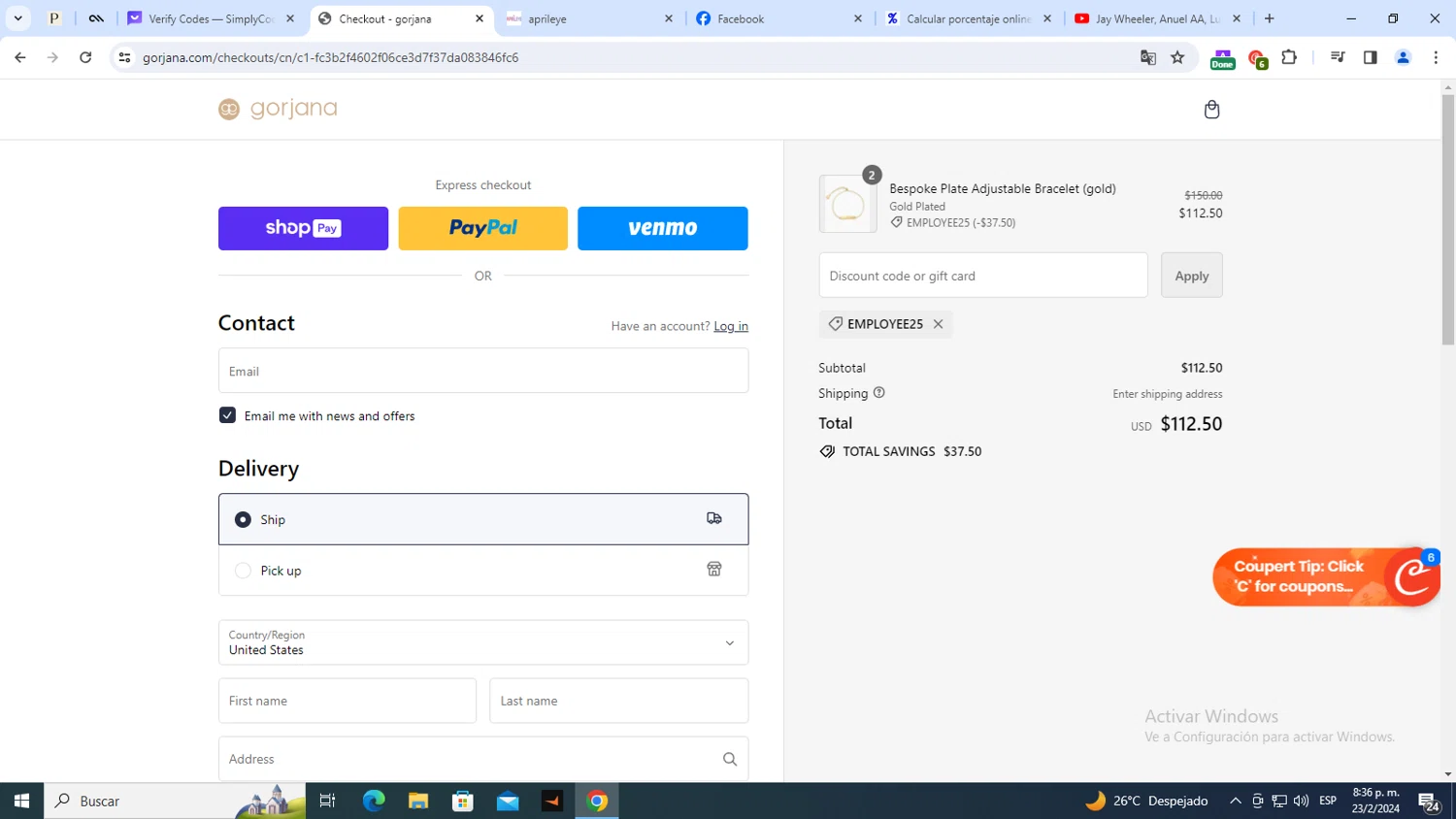Apply the discount code
The height and width of the screenshot is (819, 1456).
coord(1192,276)
